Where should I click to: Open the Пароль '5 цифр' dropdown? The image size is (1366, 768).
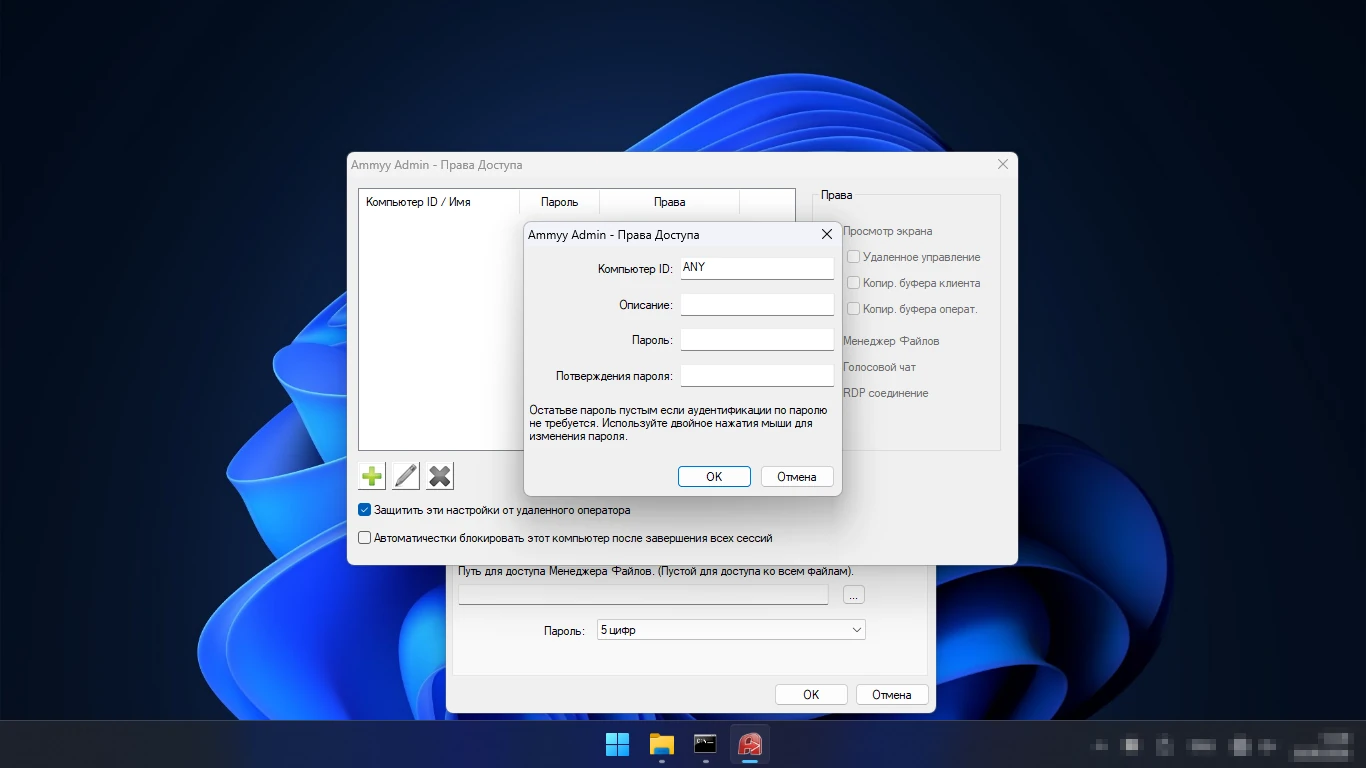coord(731,630)
